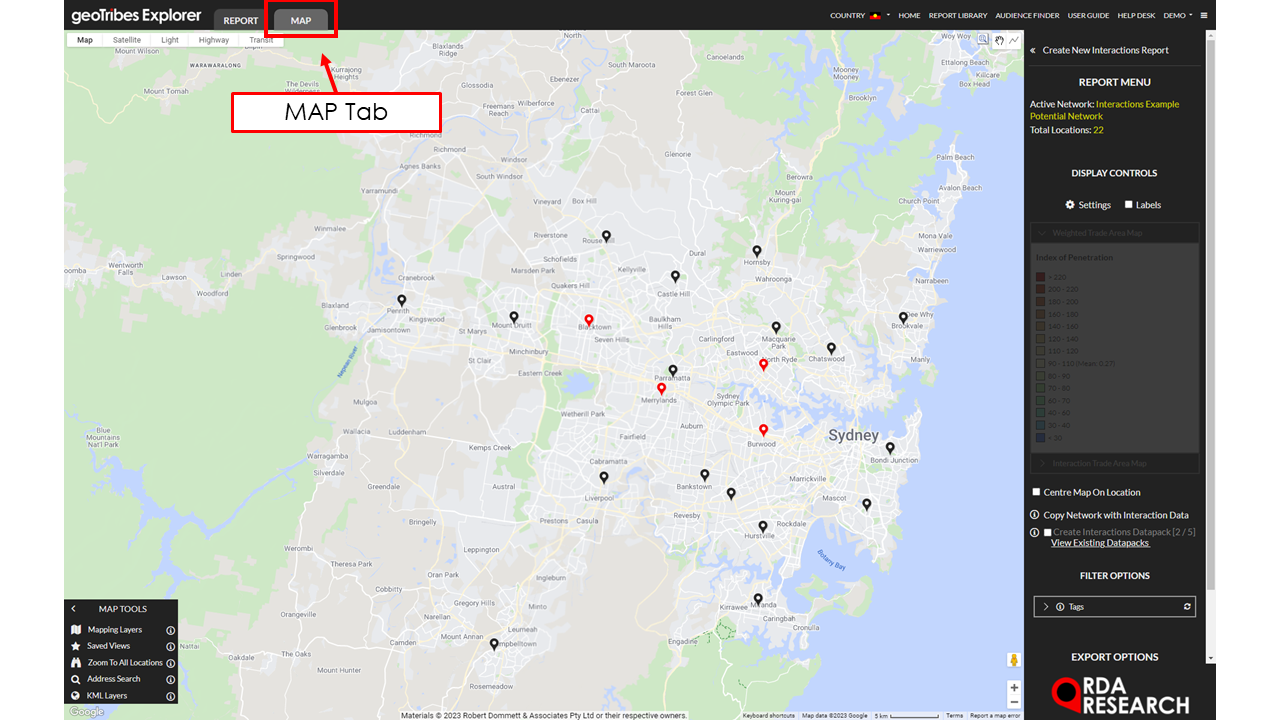Select the zoom-to-area magnifier map tool
The image size is (1280, 720).
983,40
